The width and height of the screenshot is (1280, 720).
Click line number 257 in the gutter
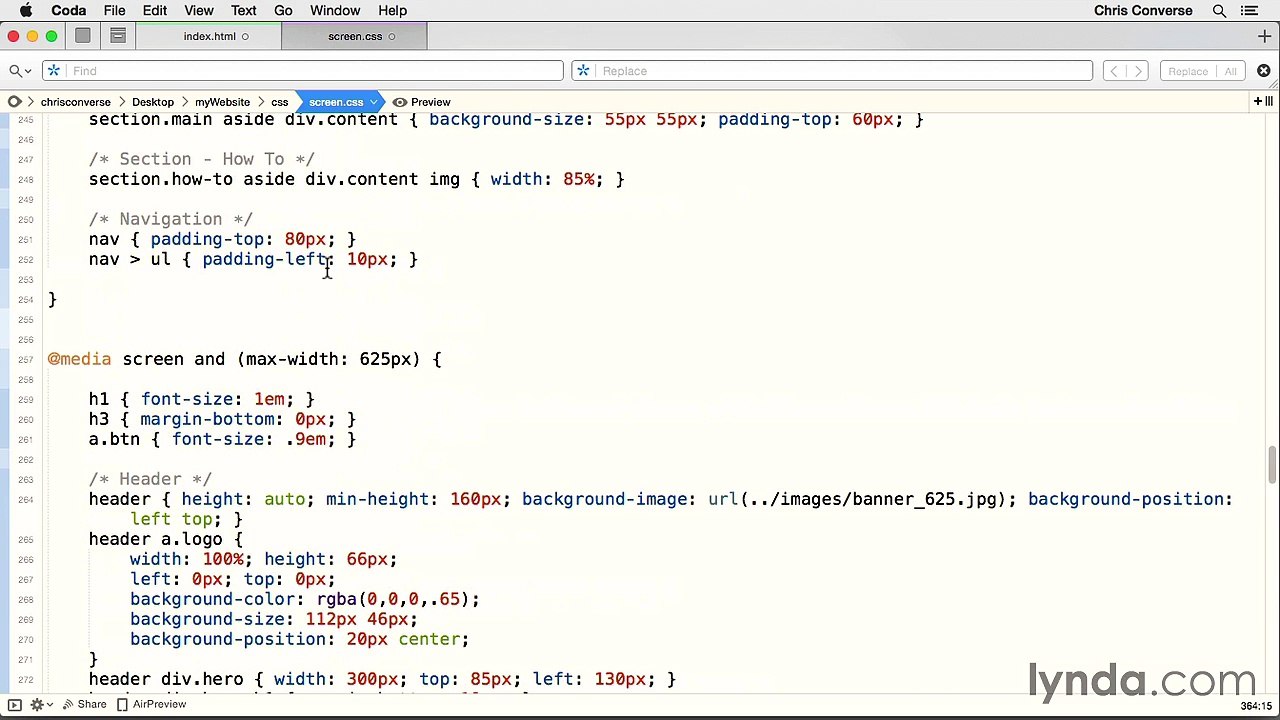[25, 360]
